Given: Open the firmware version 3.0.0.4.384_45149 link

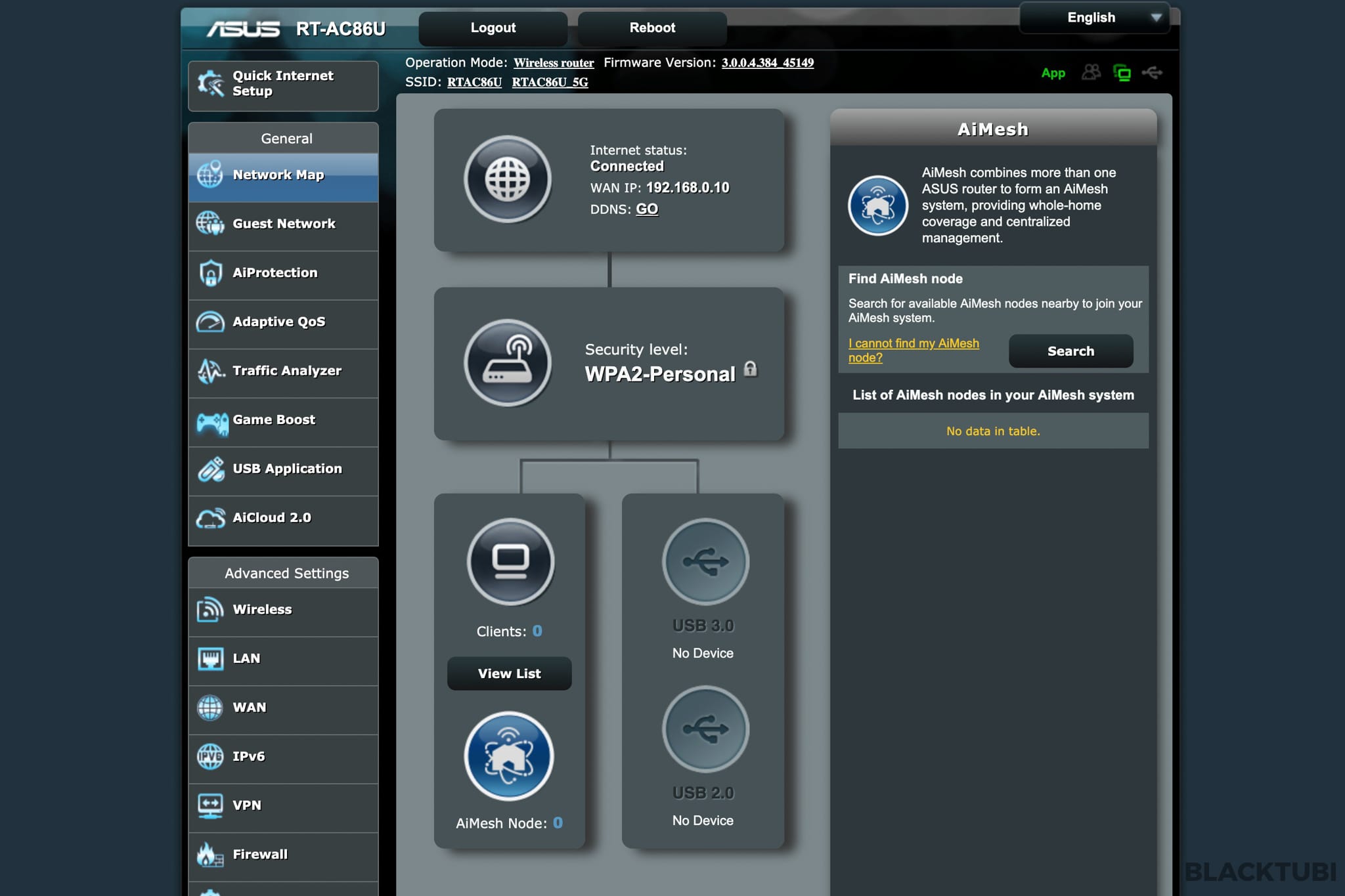Looking at the screenshot, I should (x=767, y=63).
